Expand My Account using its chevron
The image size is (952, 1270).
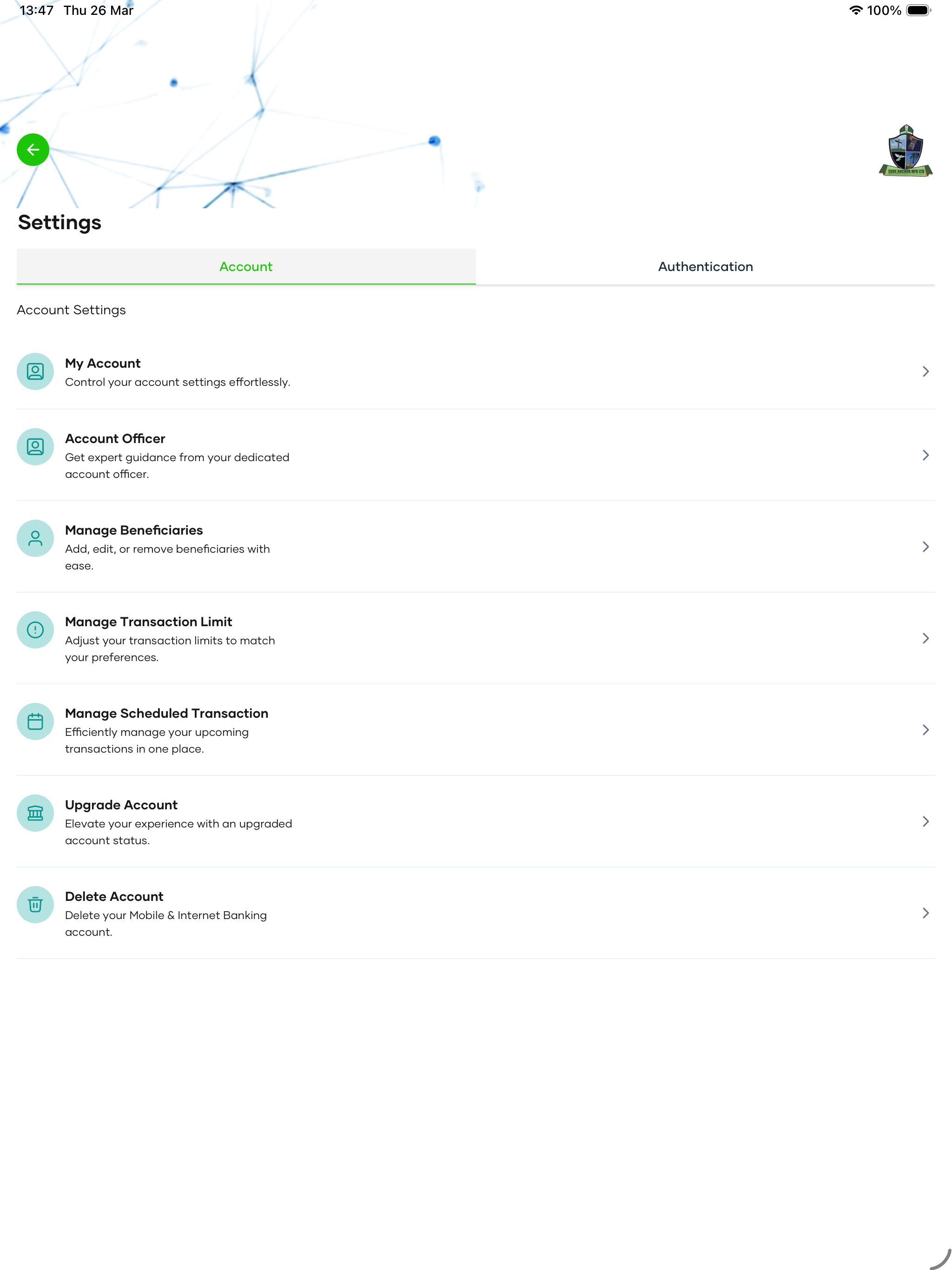pos(925,371)
